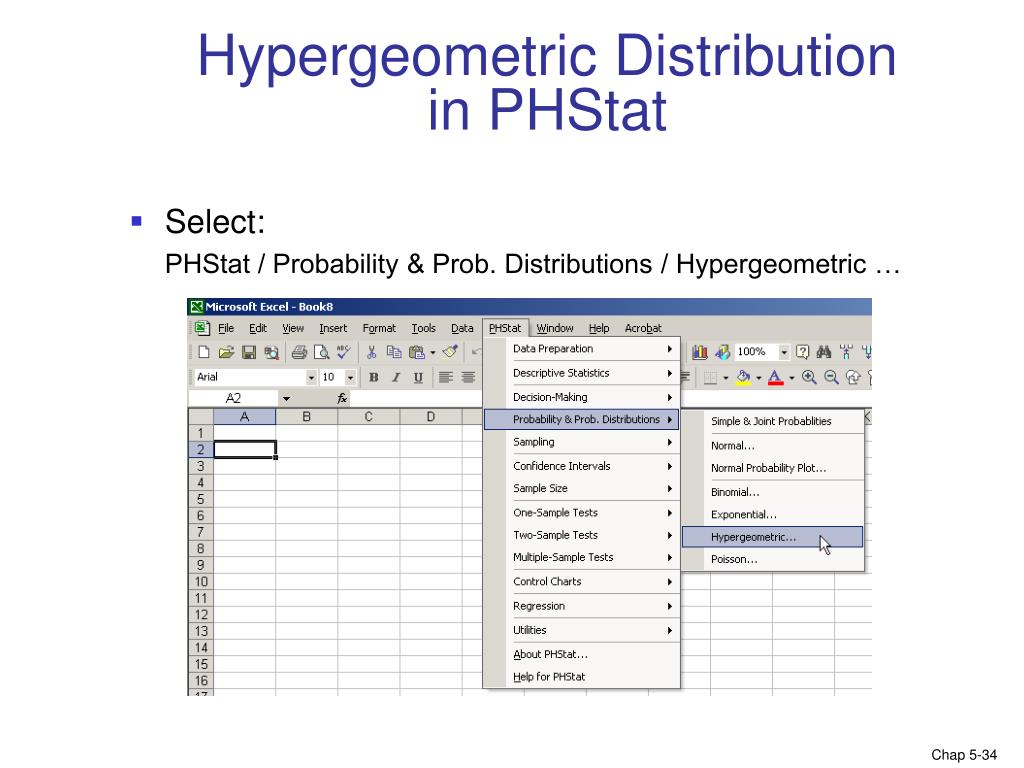Open Print Preview with magnifier page icon
This screenshot has height=768, width=1024.
(x=321, y=353)
